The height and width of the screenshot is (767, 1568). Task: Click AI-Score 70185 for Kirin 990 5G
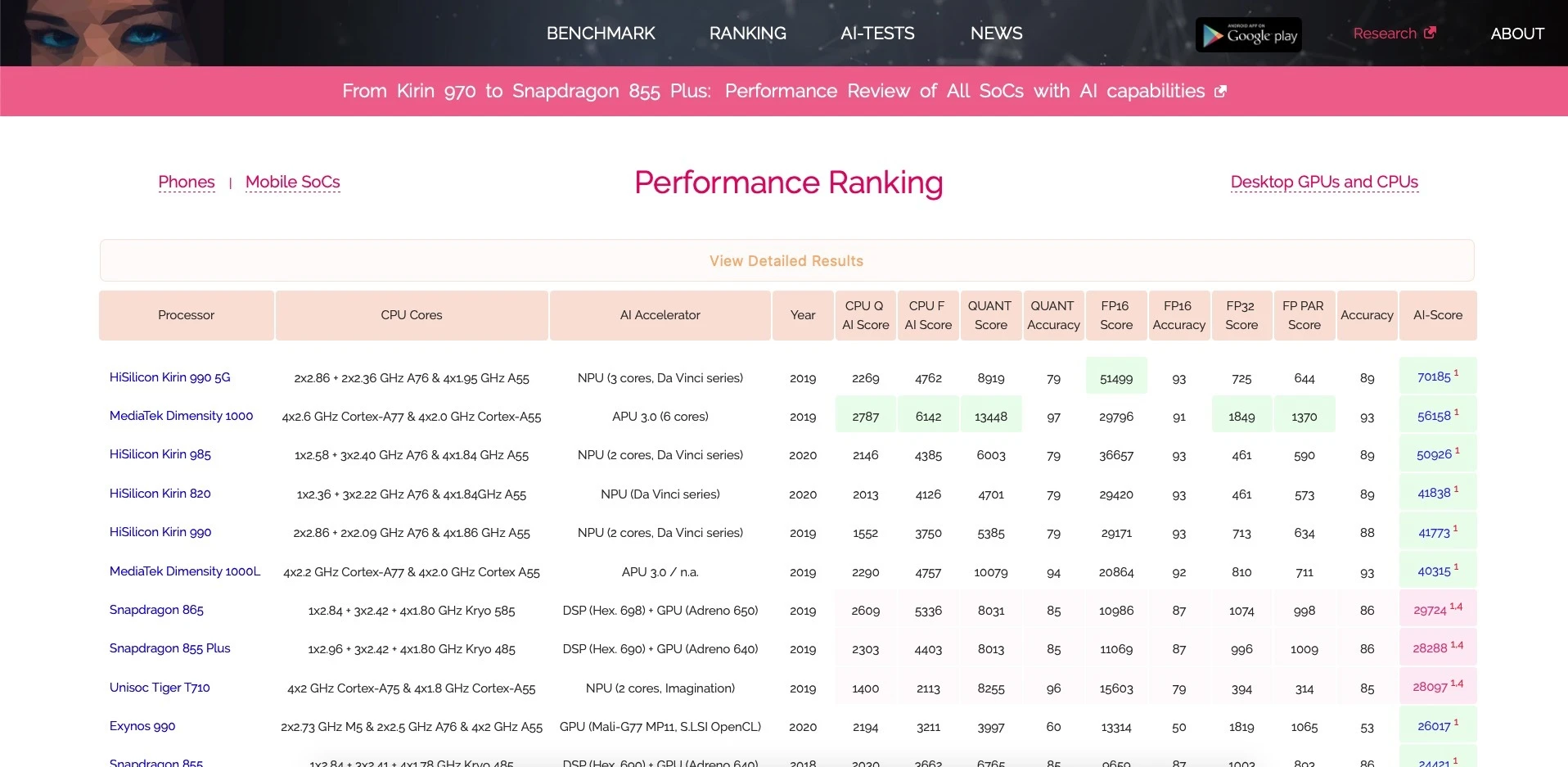tap(1438, 377)
